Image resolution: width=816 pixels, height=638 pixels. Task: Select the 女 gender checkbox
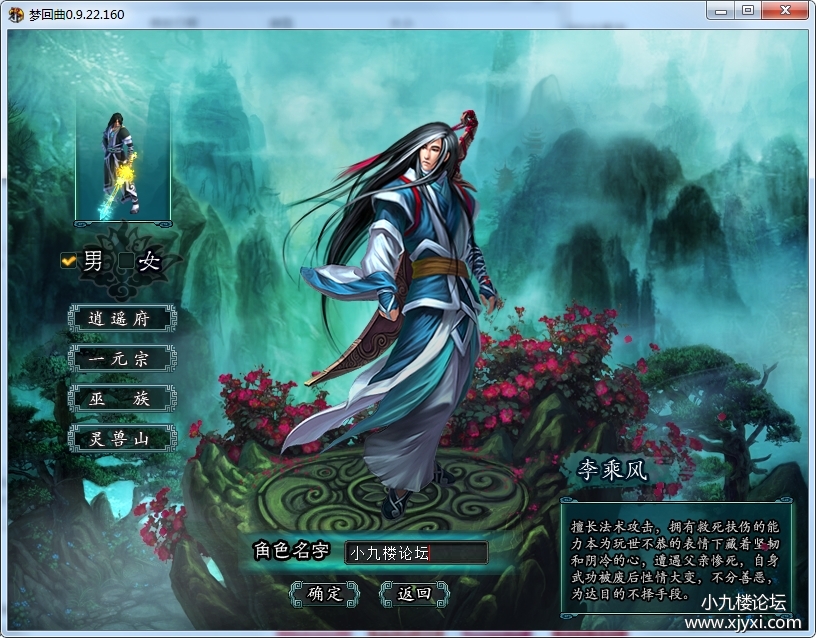125,262
